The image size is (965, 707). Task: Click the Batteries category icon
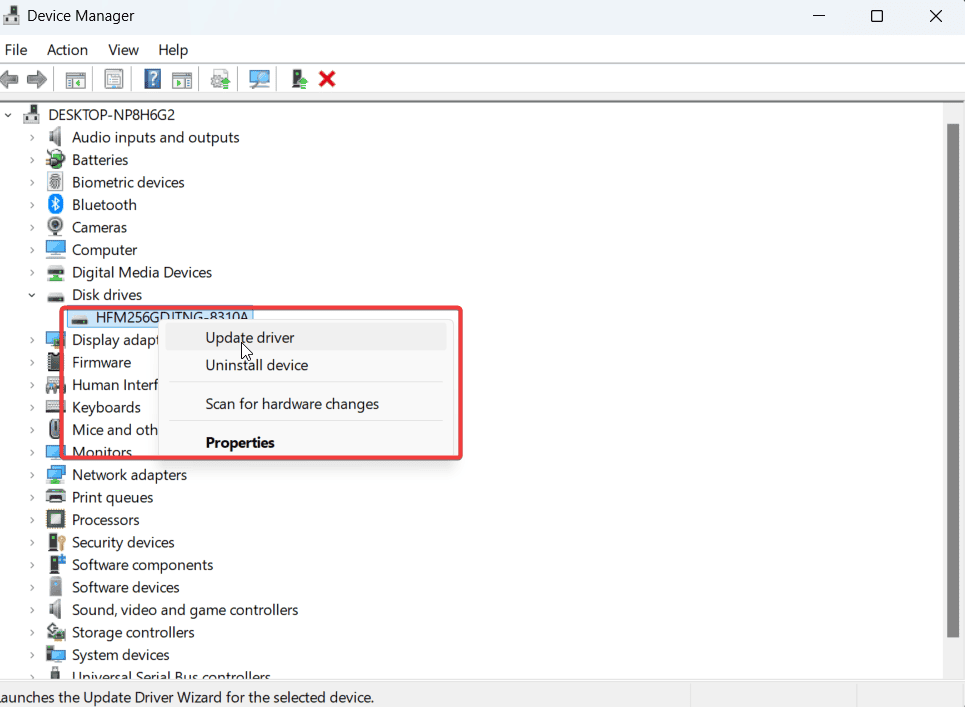[x=55, y=159]
